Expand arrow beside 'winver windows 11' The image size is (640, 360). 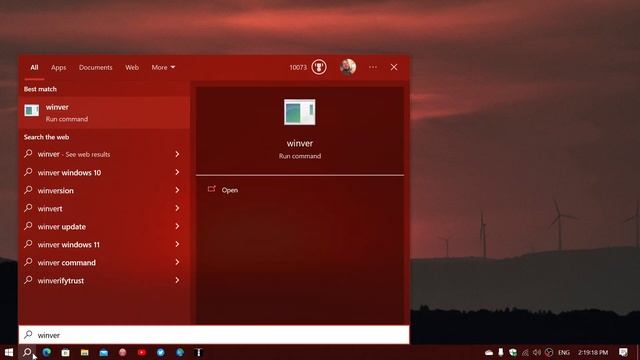click(x=177, y=244)
